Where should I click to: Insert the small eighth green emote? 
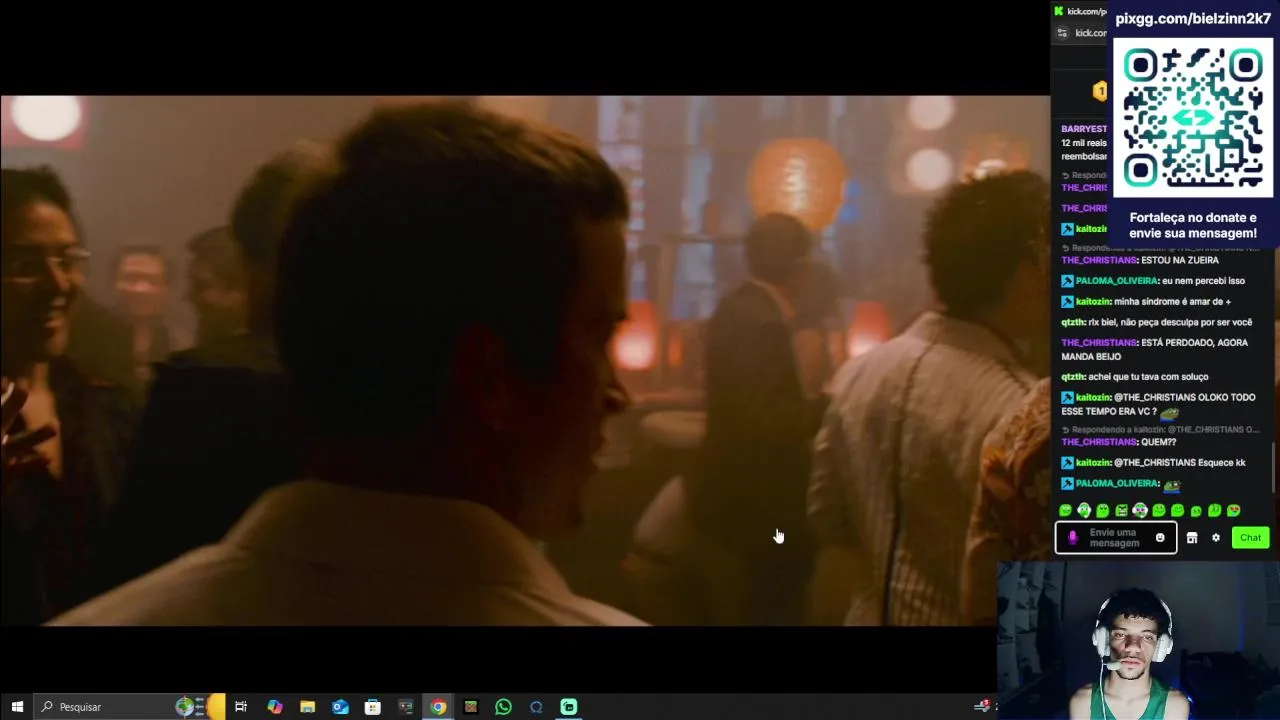(1196, 511)
